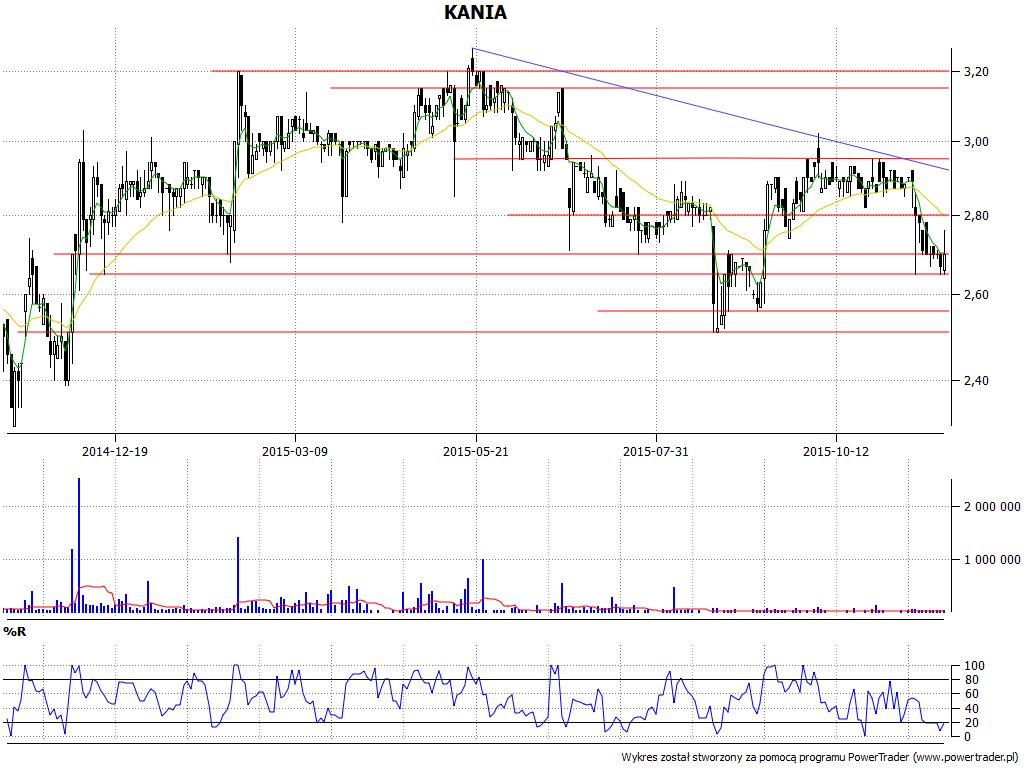Click the 2,80 price axis label
The height and width of the screenshot is (768, 1024).
976,216
